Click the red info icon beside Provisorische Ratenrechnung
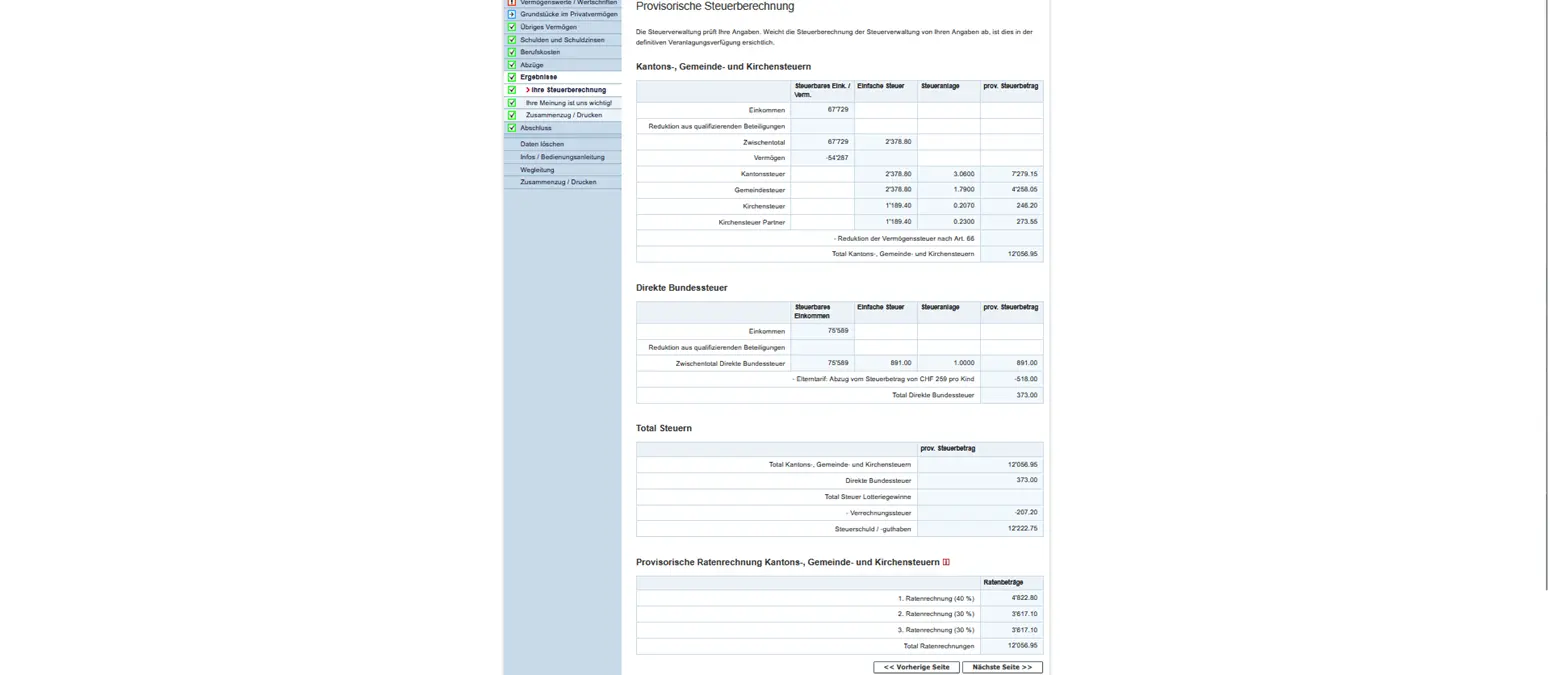The height and width of the screenshot is (675, 1550). (946, 562)
